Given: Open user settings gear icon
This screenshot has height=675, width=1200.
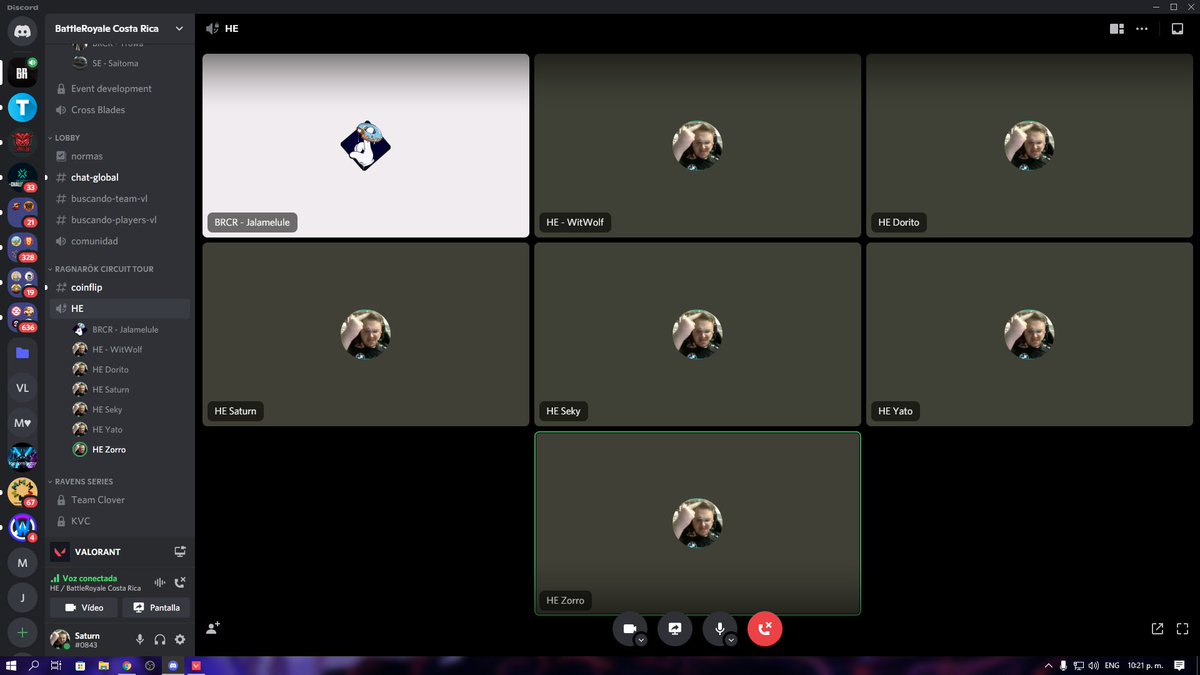Looking at the screenshot, I should [x=180, y=639].
